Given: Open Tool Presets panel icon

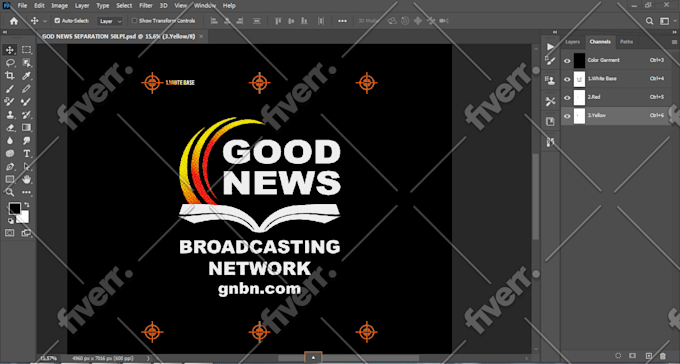Looking at the screenshot, I should [550, 101].
